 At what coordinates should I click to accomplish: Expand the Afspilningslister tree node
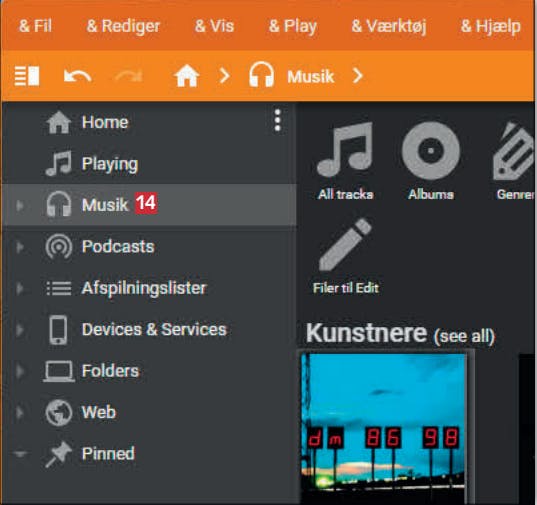coord(20,288)
